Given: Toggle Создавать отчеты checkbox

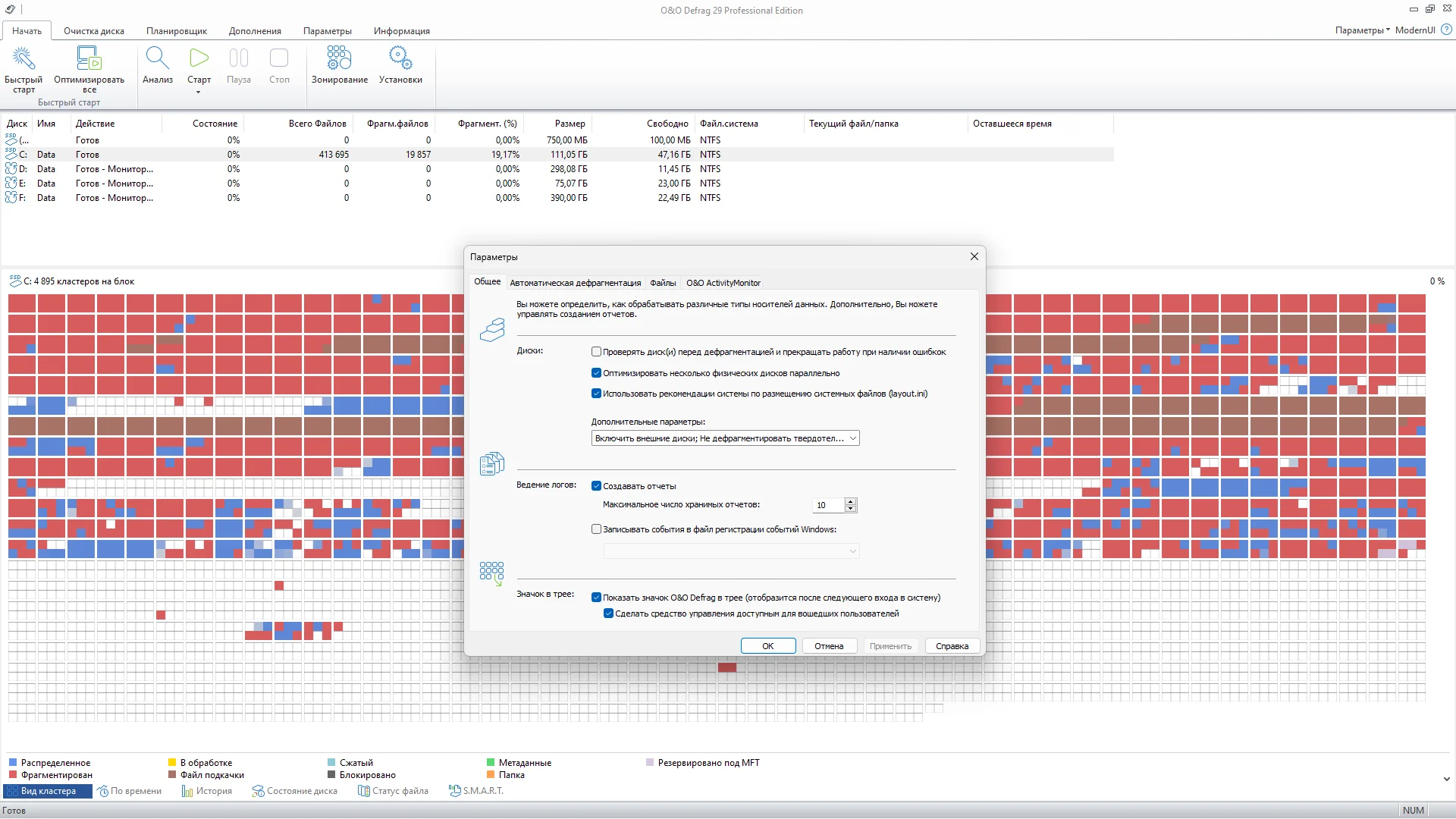Looking at the screenshot, I should 596,486.
